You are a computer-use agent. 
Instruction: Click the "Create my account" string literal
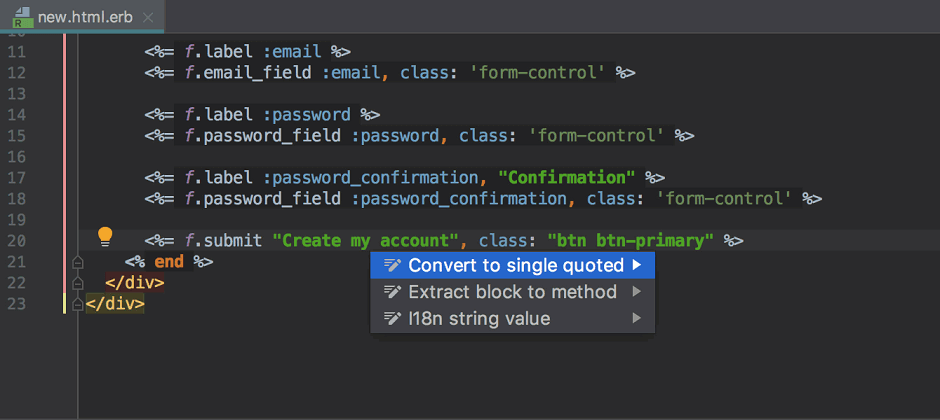(x=365, y=240)
